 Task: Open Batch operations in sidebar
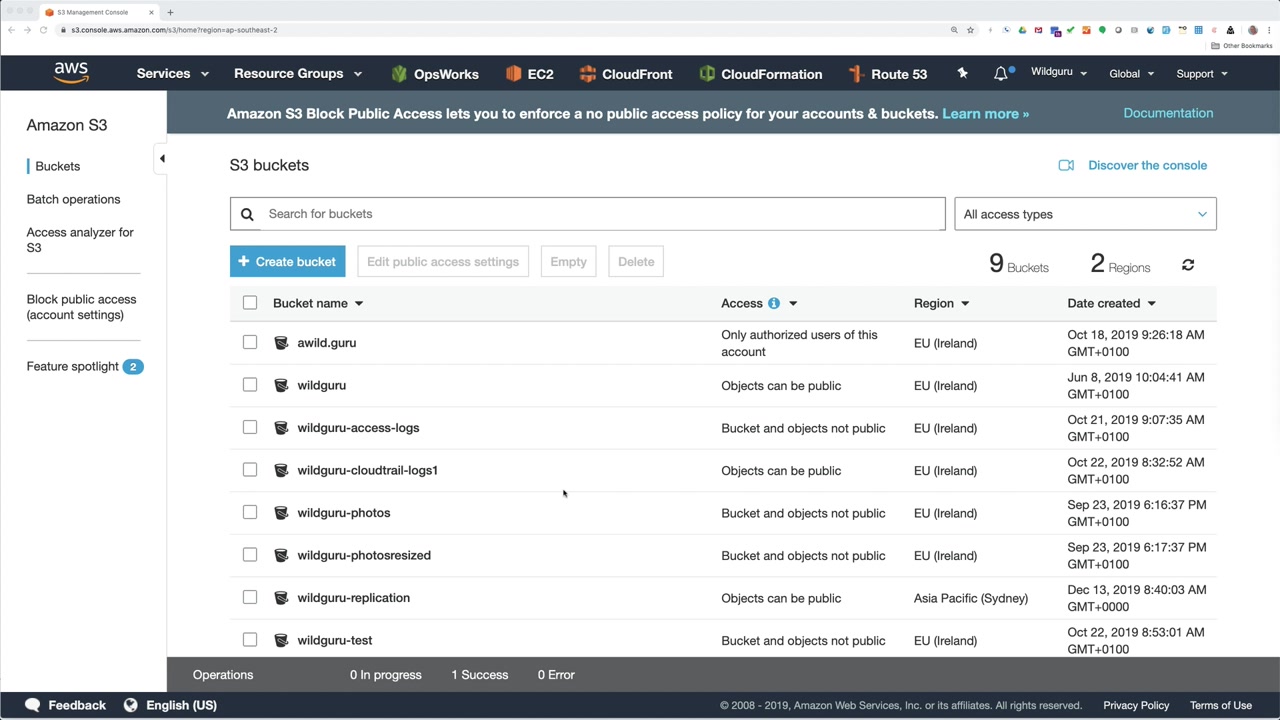click(73, 199)
